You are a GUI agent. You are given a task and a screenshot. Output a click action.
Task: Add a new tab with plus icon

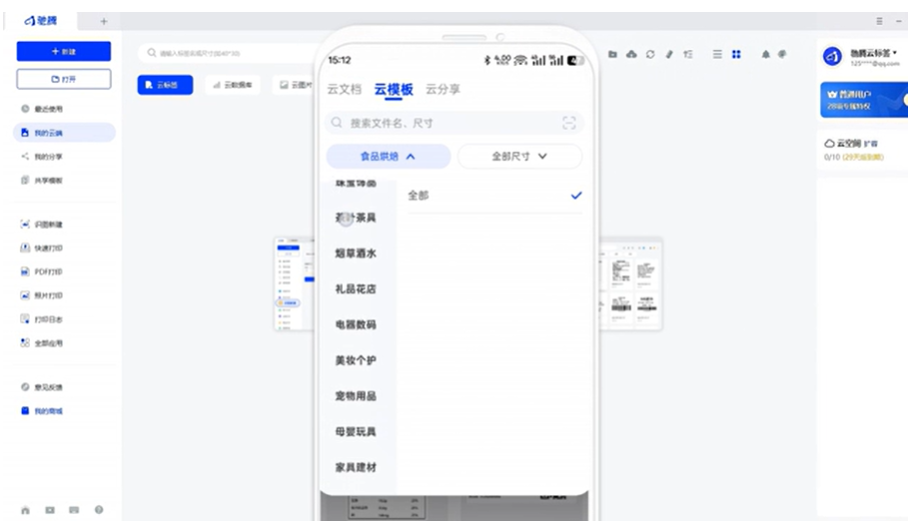[103, 22]
